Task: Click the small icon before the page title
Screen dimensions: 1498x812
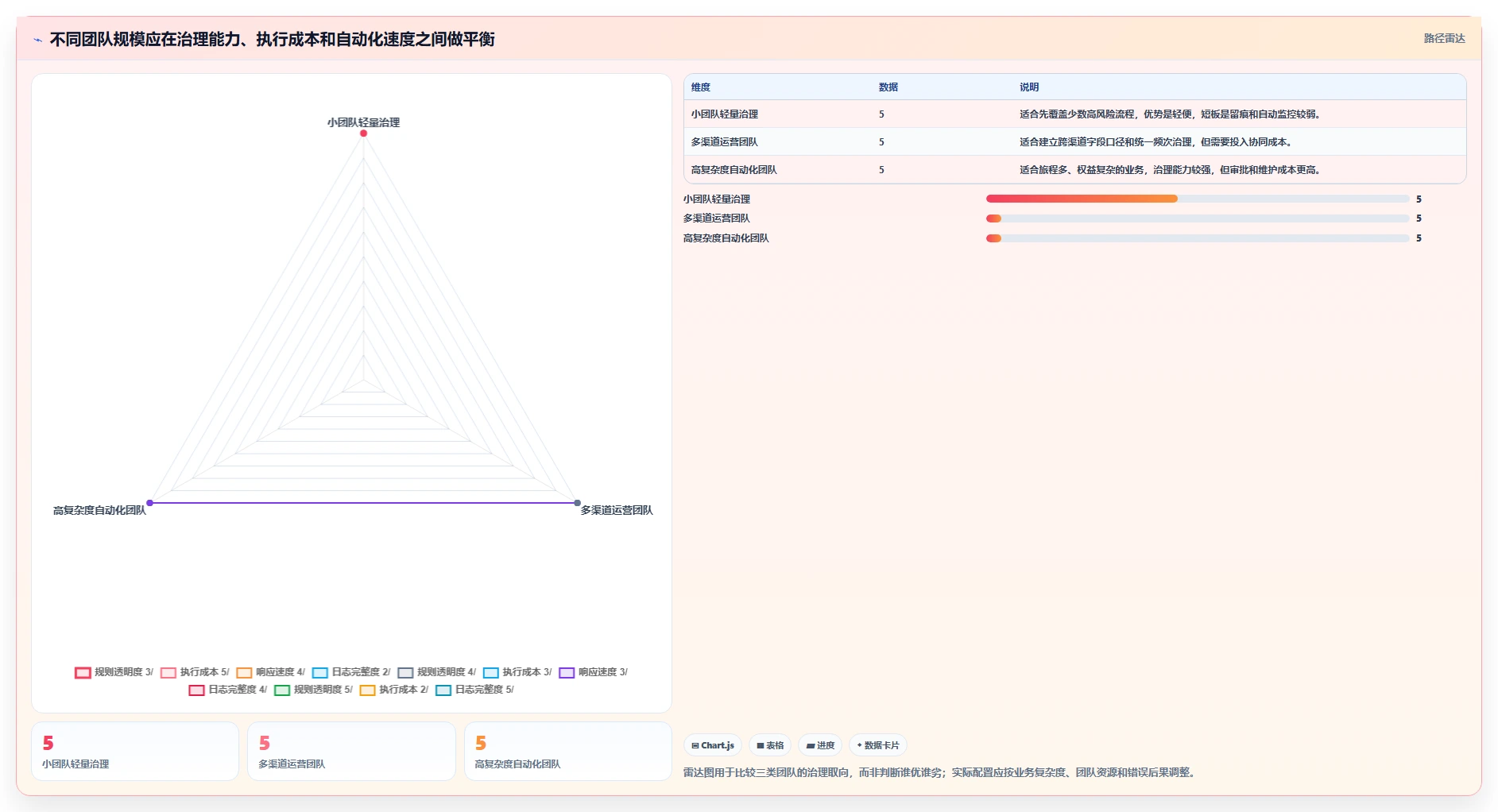Action: [37, 40]
